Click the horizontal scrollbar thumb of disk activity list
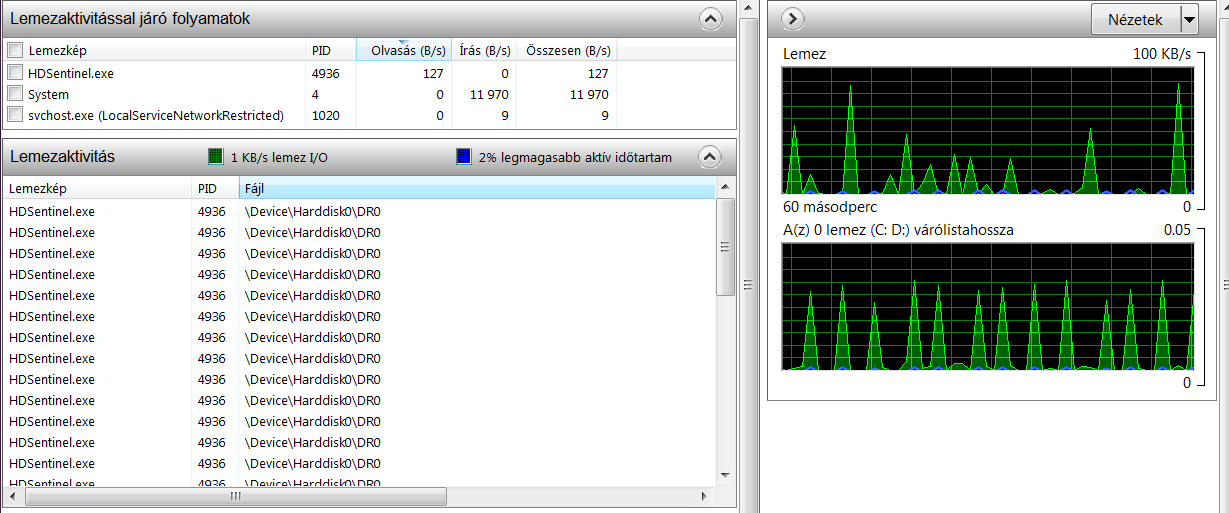1229x513 pixels. [236, 496]
